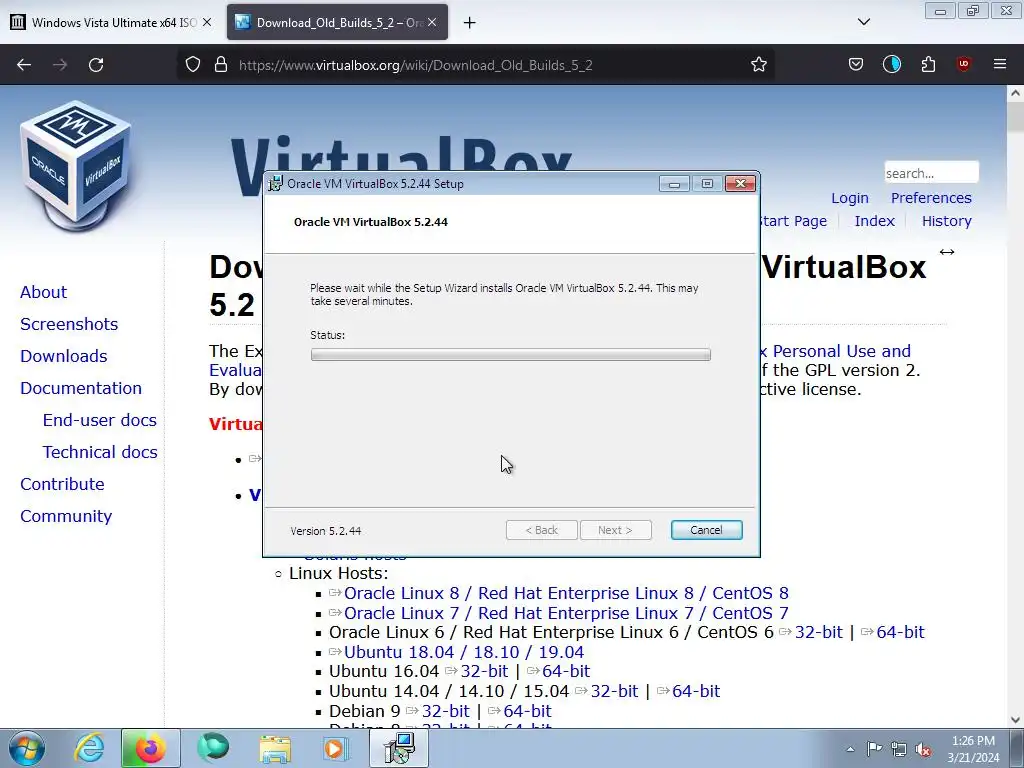This screenshot has width=1024, height=768.
Task: Close the Windows Vista Ultimate x64 ISO tab
Action: pos(207,22)
